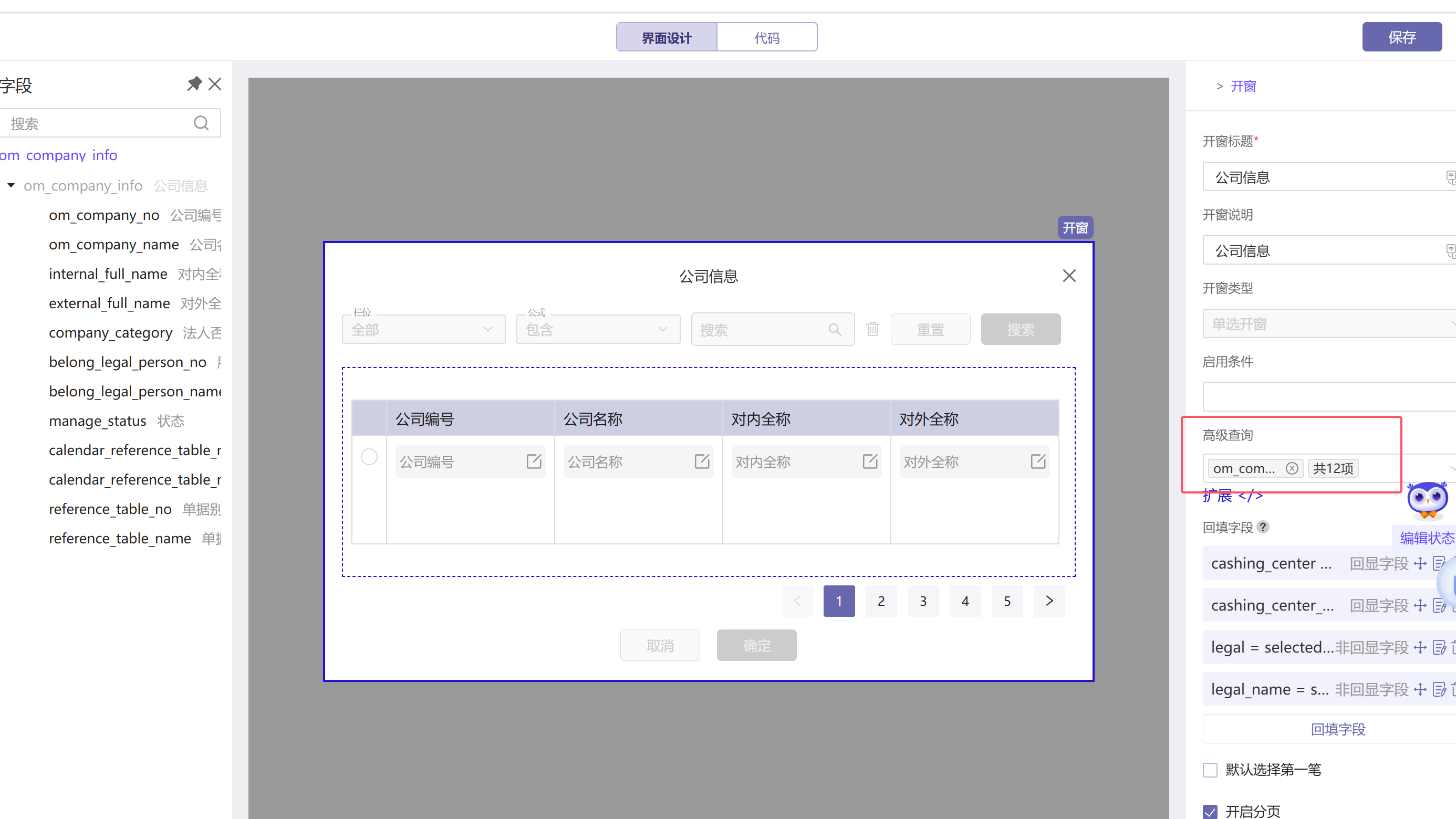This screenshot has height=819, width=1456.
Task: Open the 高级查询 multi-select dropdown
Action: pos(1329,468)
